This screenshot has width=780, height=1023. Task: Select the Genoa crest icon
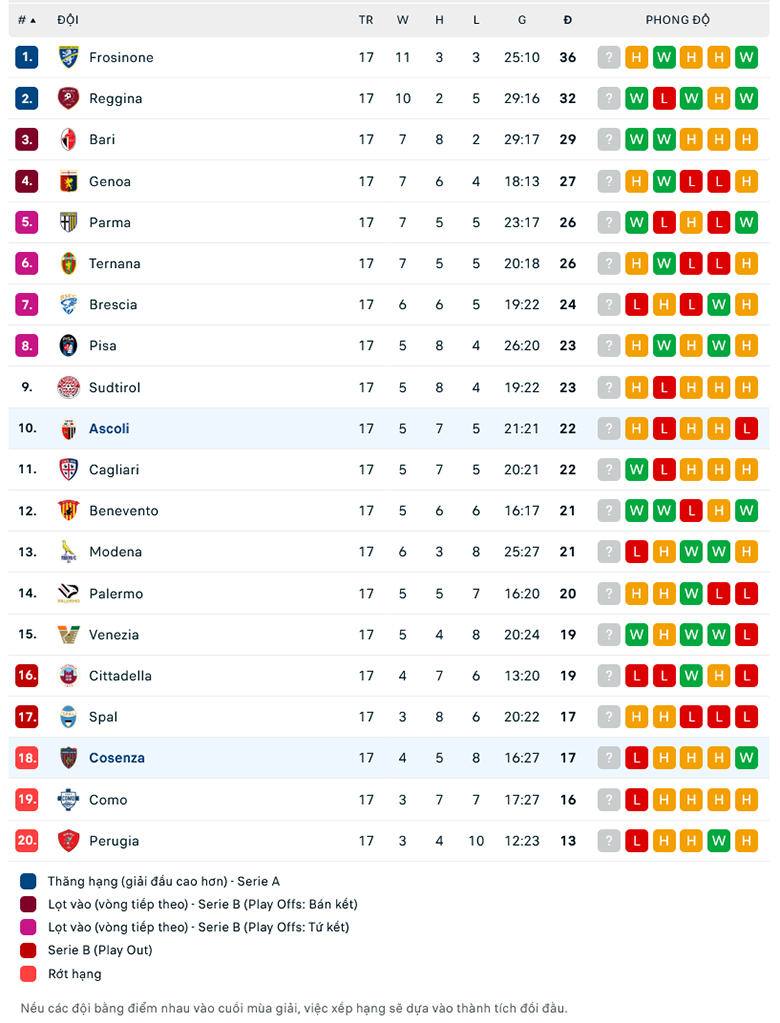click(68, 181)
